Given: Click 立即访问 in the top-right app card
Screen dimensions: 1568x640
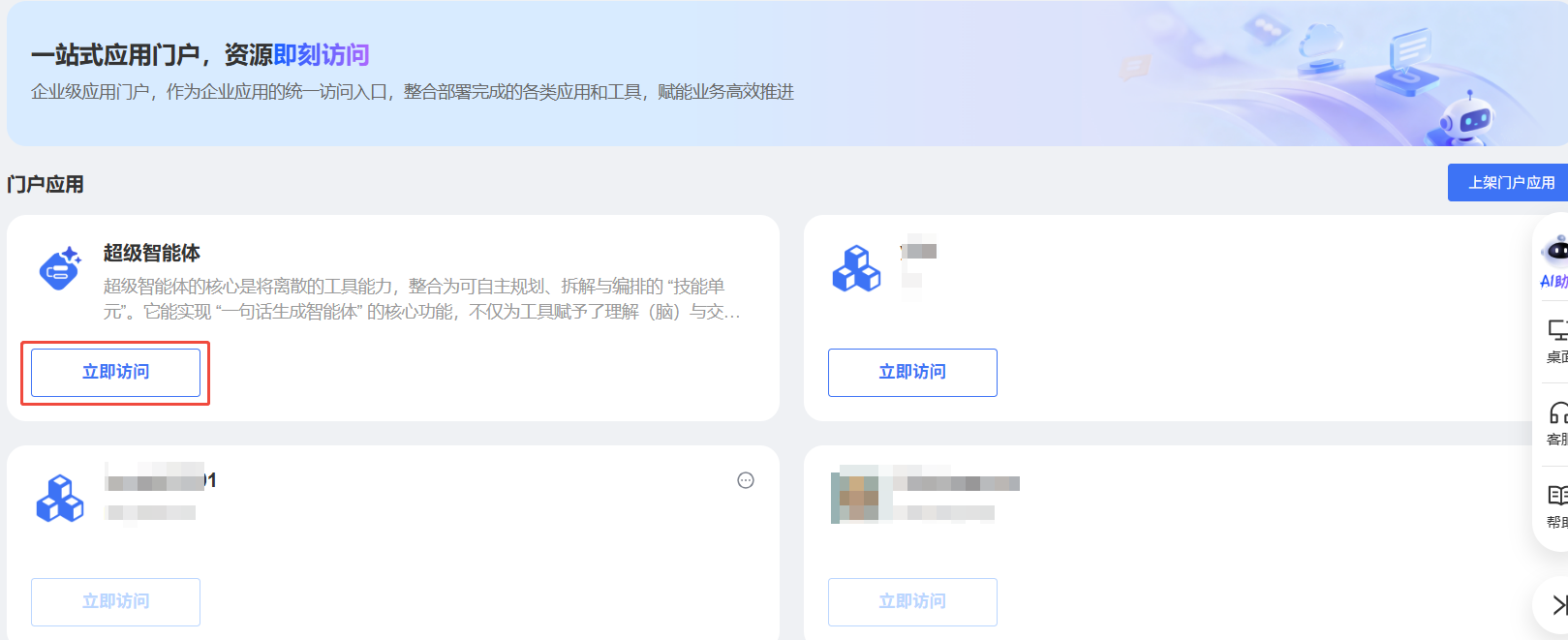Looking at the screenshot, I should [x=912, y=373].
